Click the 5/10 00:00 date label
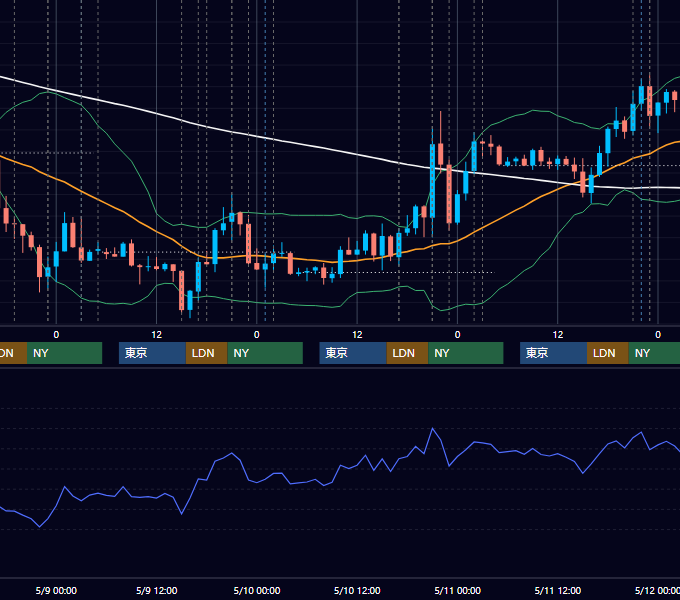 click(x=257, y=590)
